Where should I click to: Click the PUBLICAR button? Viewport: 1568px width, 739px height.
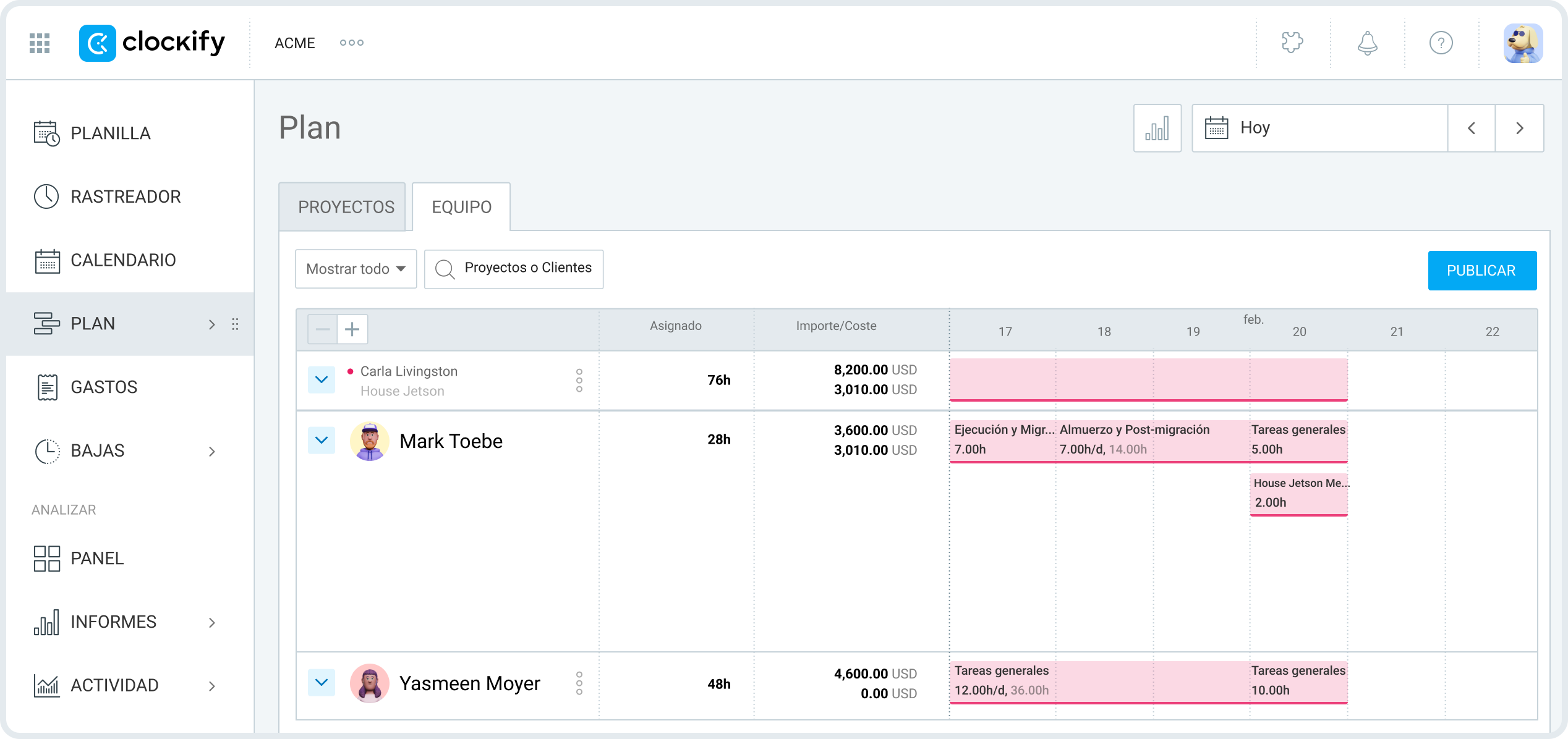click(1482, 270)
